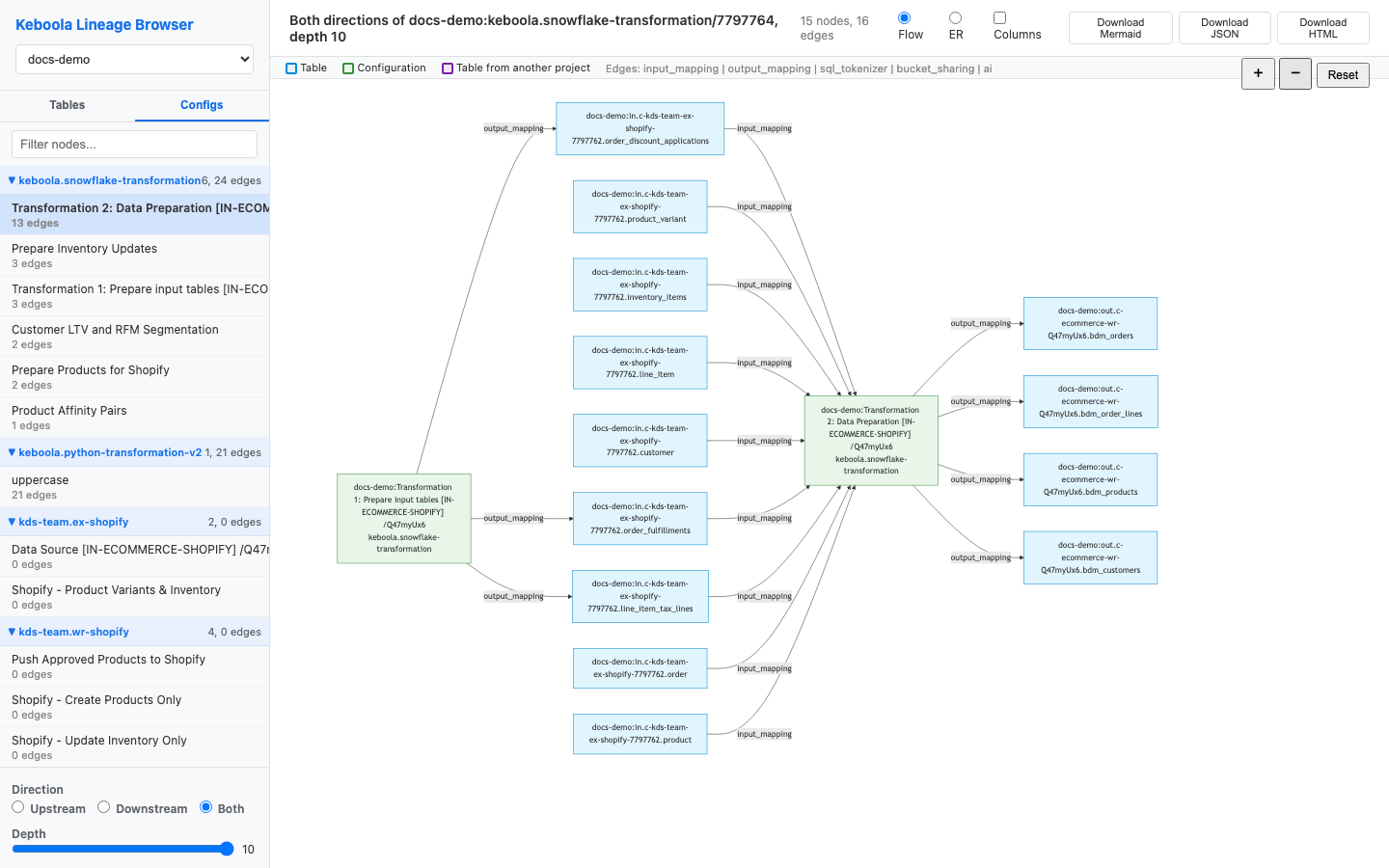This screenshot has width=1389, height=868.
Task: Click the Transformation 2 green graph node
Action: tap(871, 441)
